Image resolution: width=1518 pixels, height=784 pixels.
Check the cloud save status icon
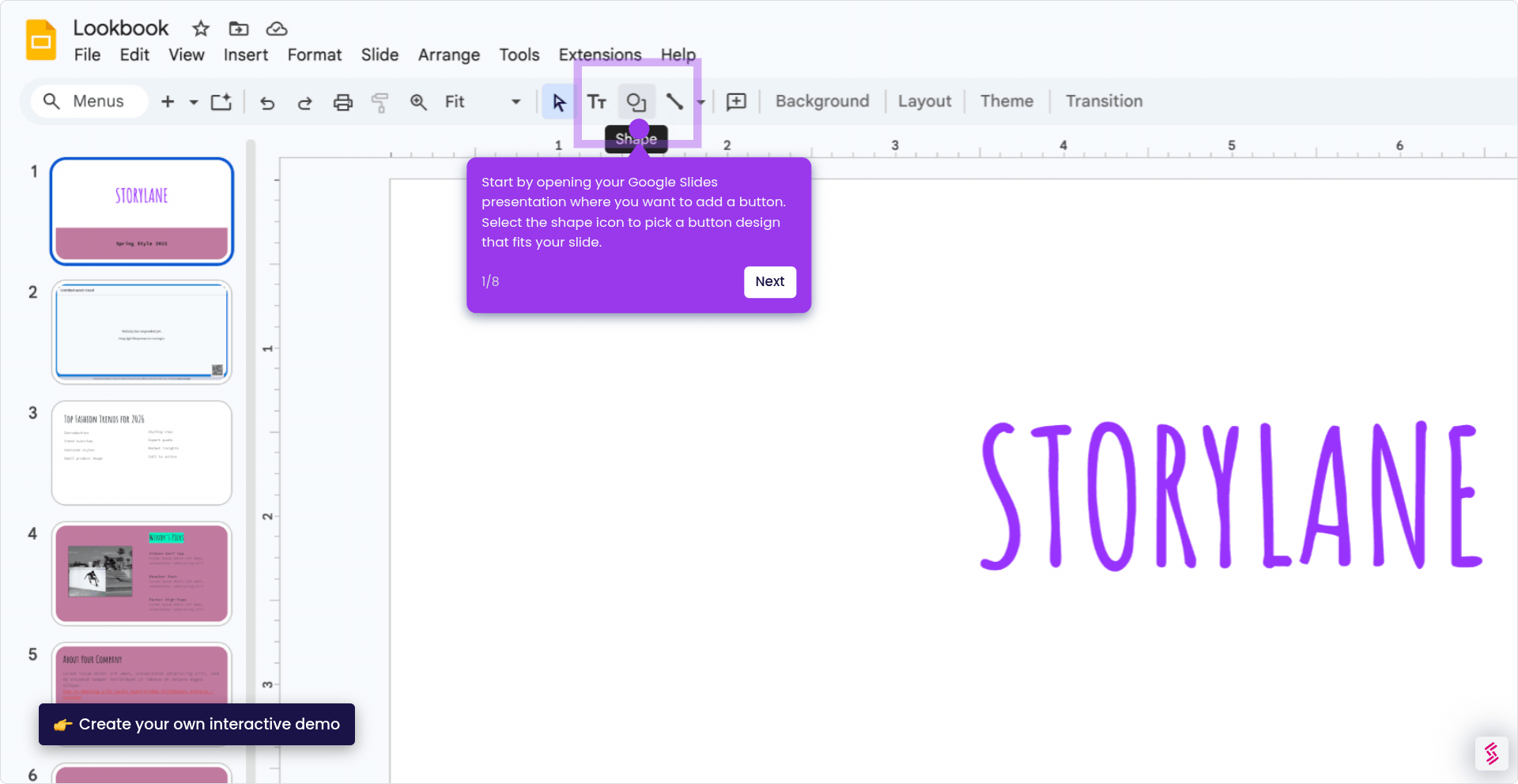tap(277, 29)
